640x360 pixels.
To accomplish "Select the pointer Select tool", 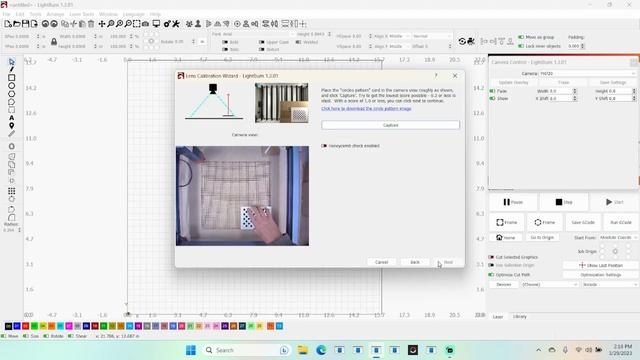I will (x=11, y=62).
